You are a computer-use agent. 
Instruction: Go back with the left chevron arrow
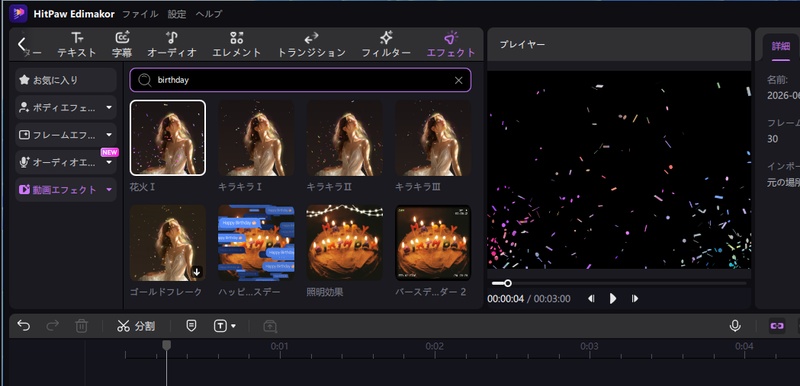(21, 44)
